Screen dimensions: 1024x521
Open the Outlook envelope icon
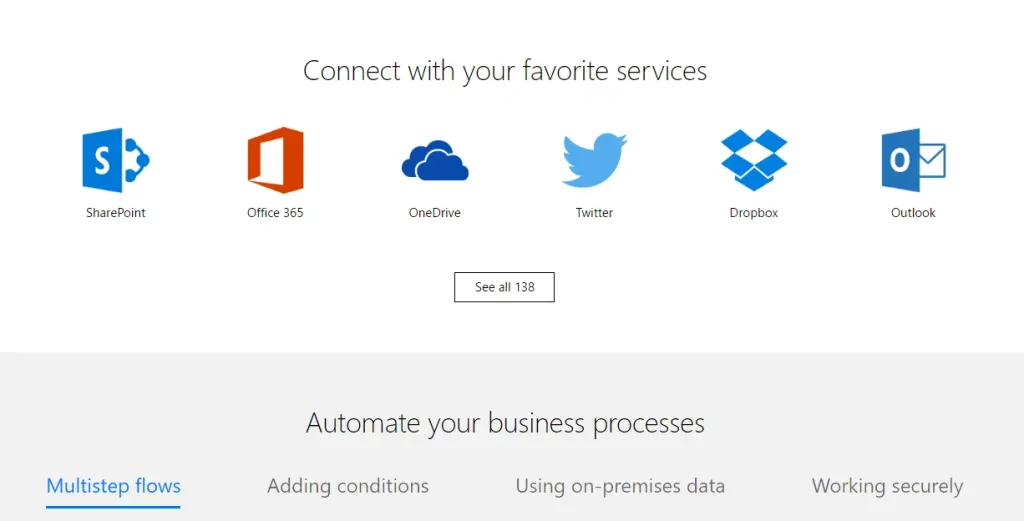point(913,160)
